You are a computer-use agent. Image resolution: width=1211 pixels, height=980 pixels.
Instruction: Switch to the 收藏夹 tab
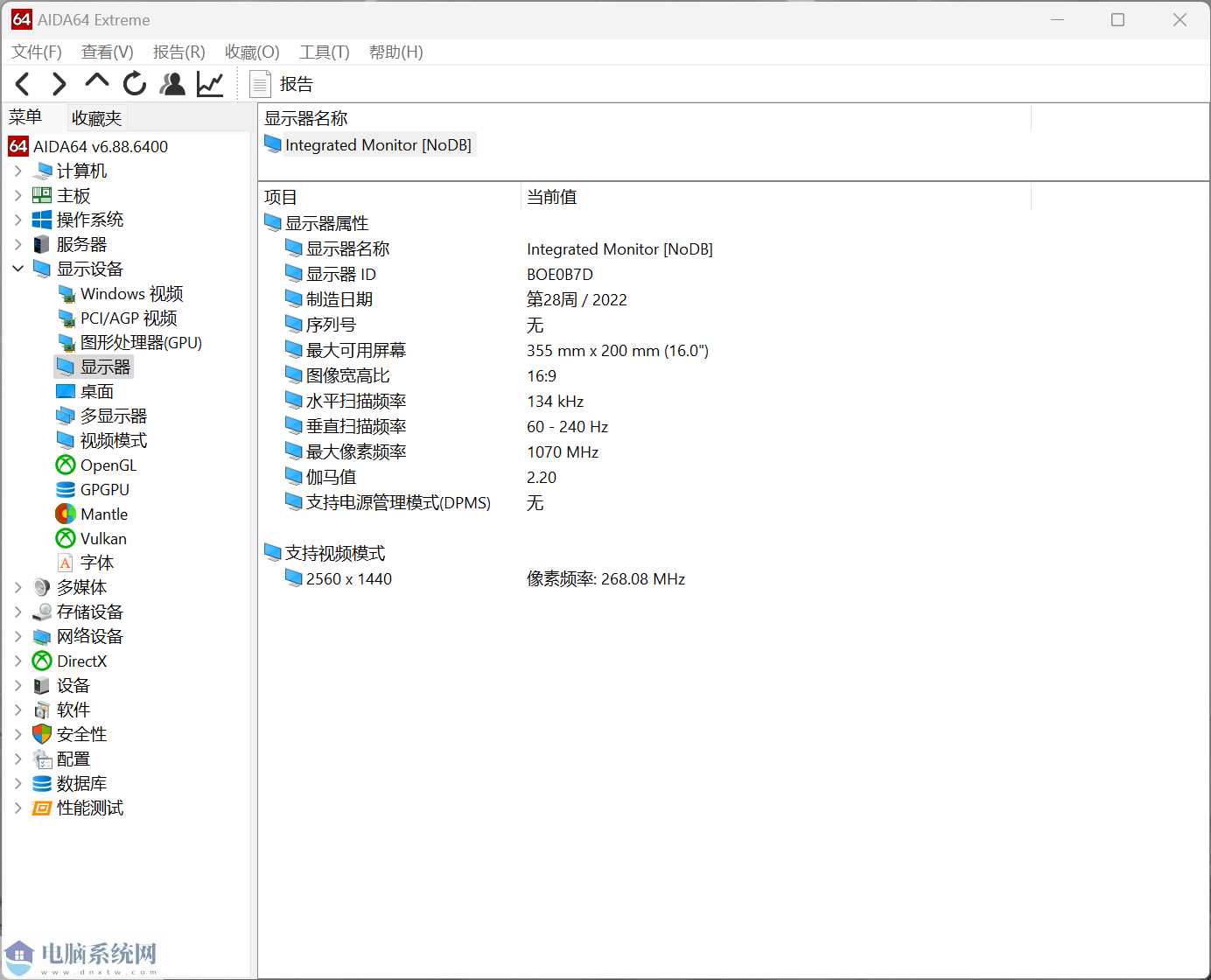(96, 118)
